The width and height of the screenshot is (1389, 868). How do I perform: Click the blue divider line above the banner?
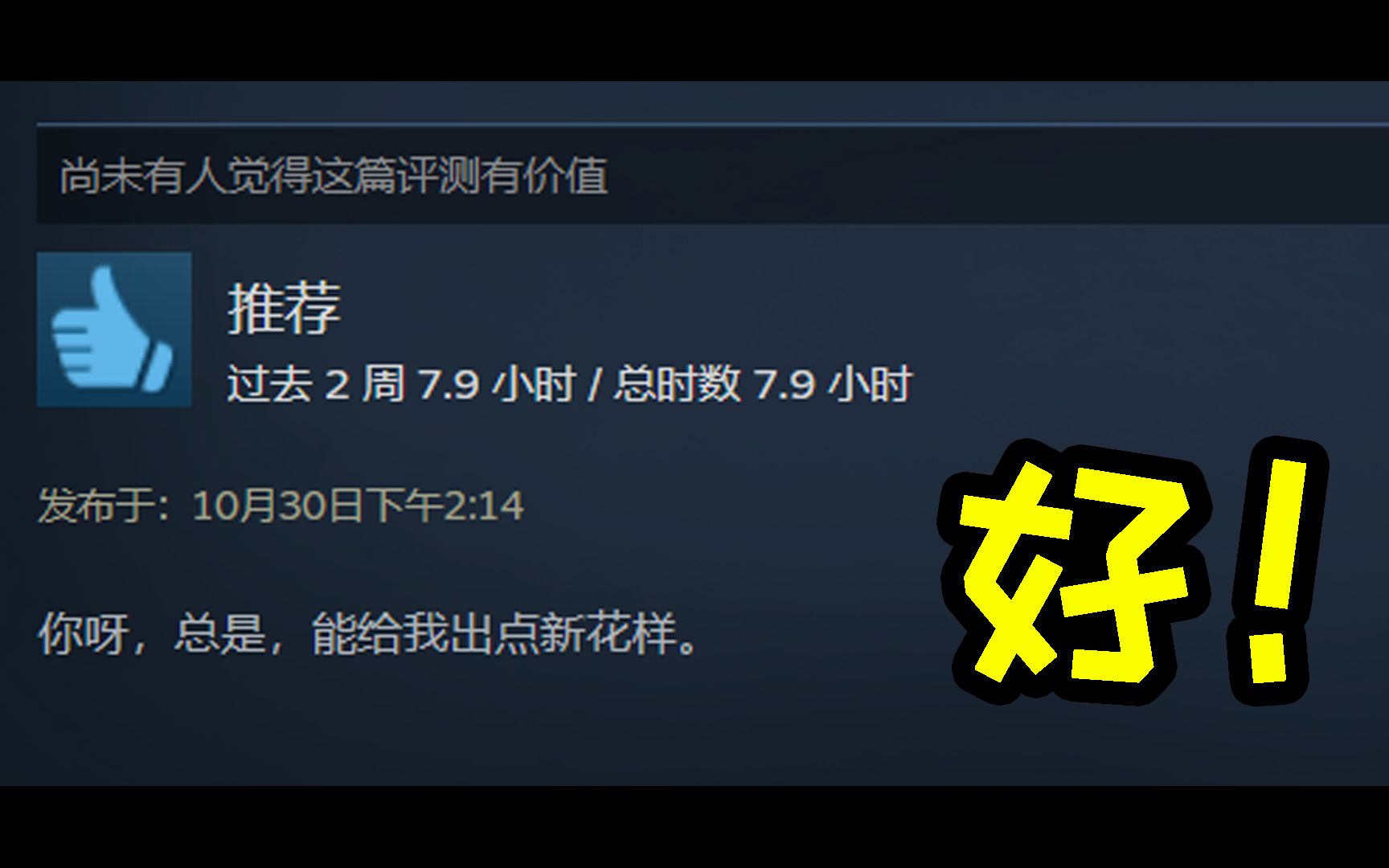click(712, 125)
